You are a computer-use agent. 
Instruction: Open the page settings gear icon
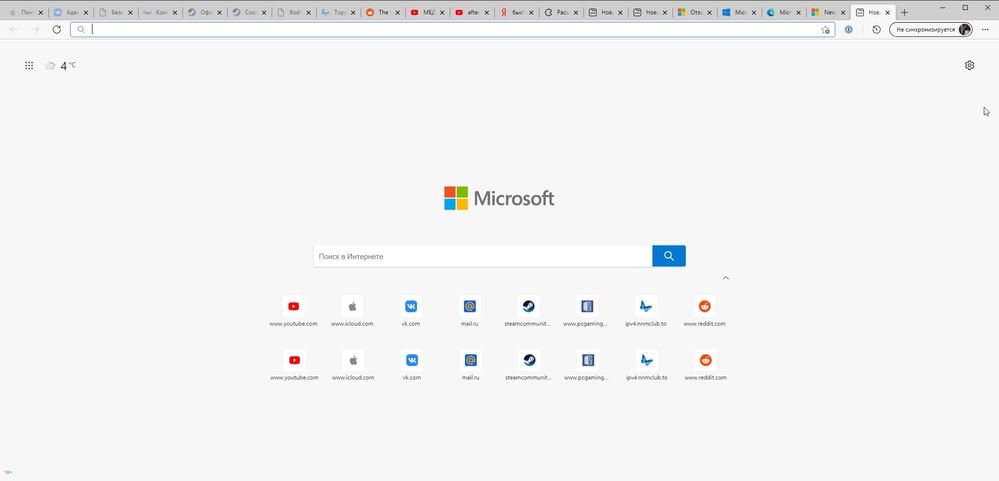969,65
